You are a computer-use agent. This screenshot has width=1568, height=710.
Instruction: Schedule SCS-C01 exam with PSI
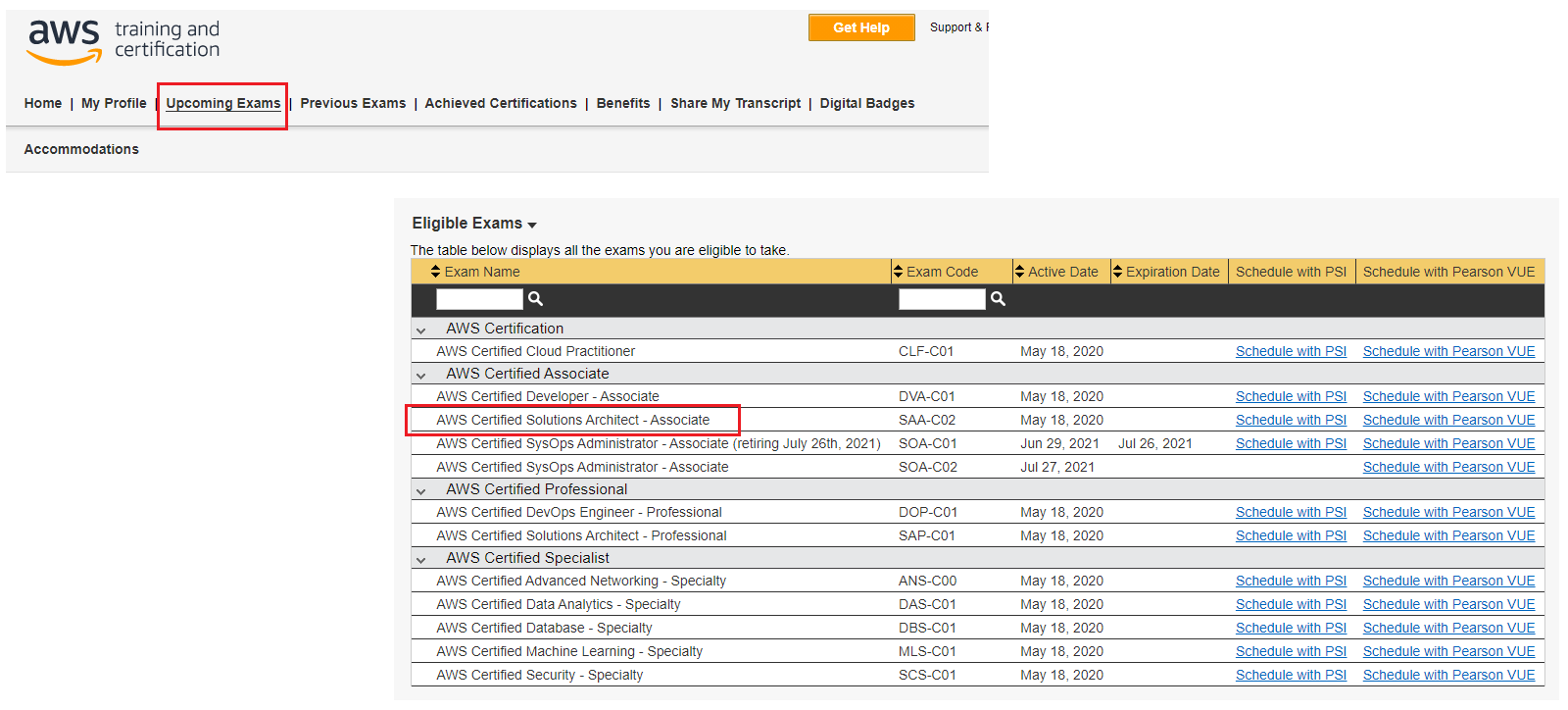point(1291,675)
